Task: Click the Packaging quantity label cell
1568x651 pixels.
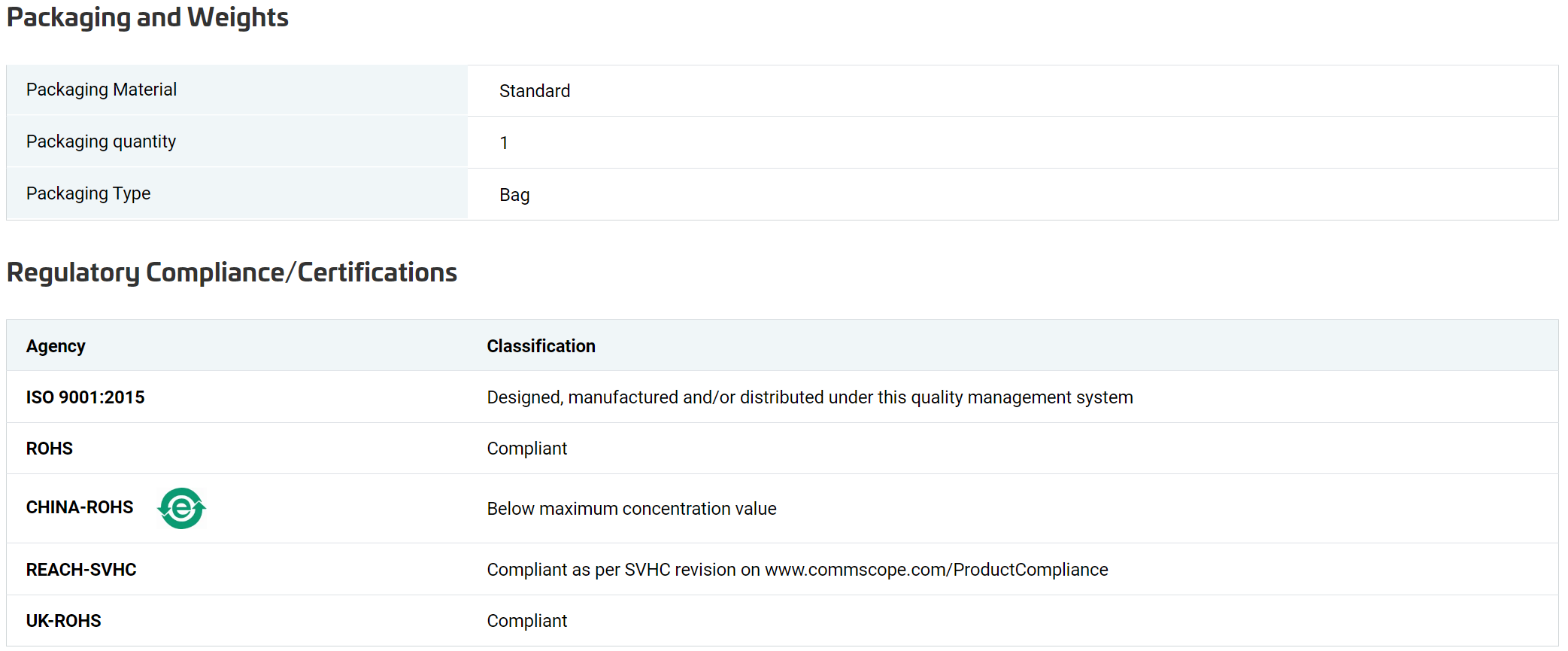Action: [237, 141]
